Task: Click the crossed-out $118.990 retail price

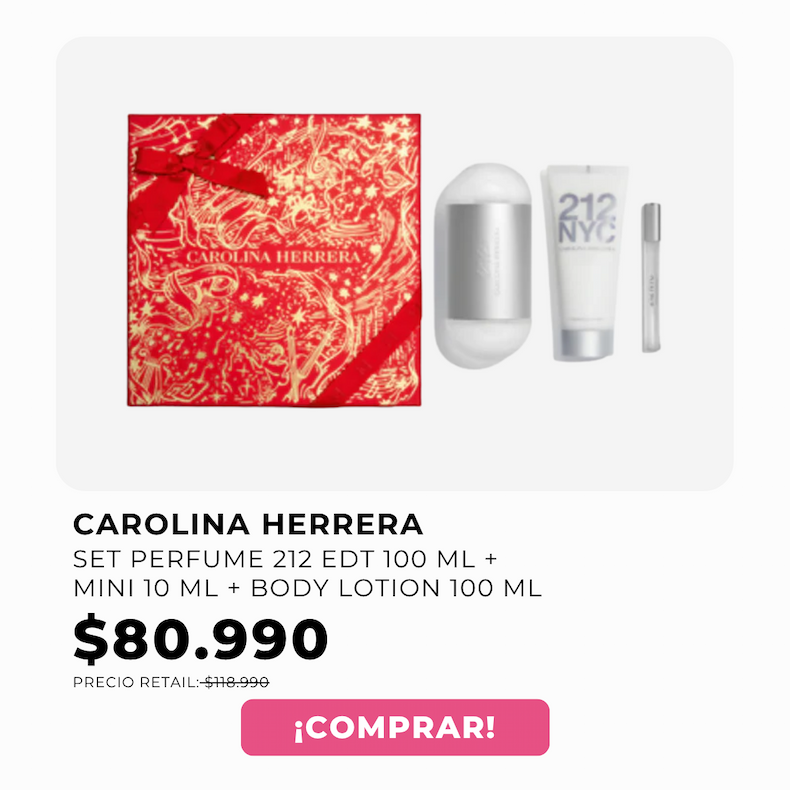Action: pos(236,682)
